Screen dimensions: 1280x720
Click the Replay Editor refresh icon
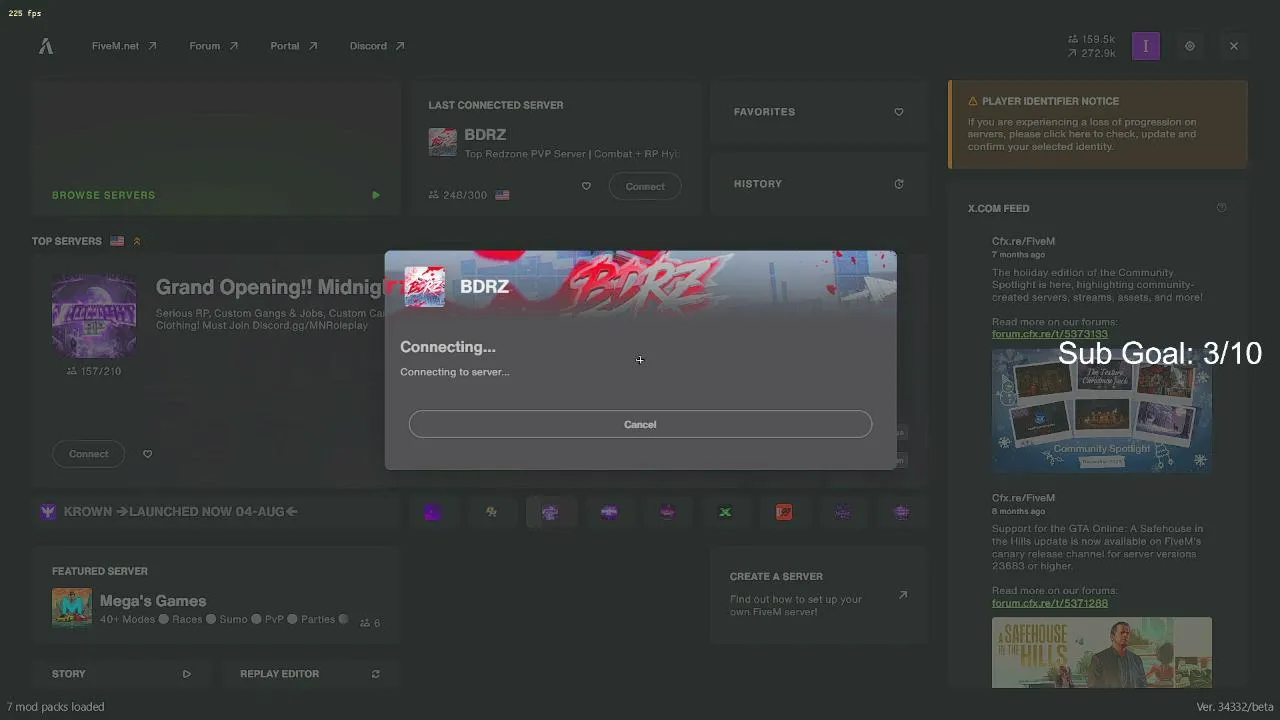(376, 674)
